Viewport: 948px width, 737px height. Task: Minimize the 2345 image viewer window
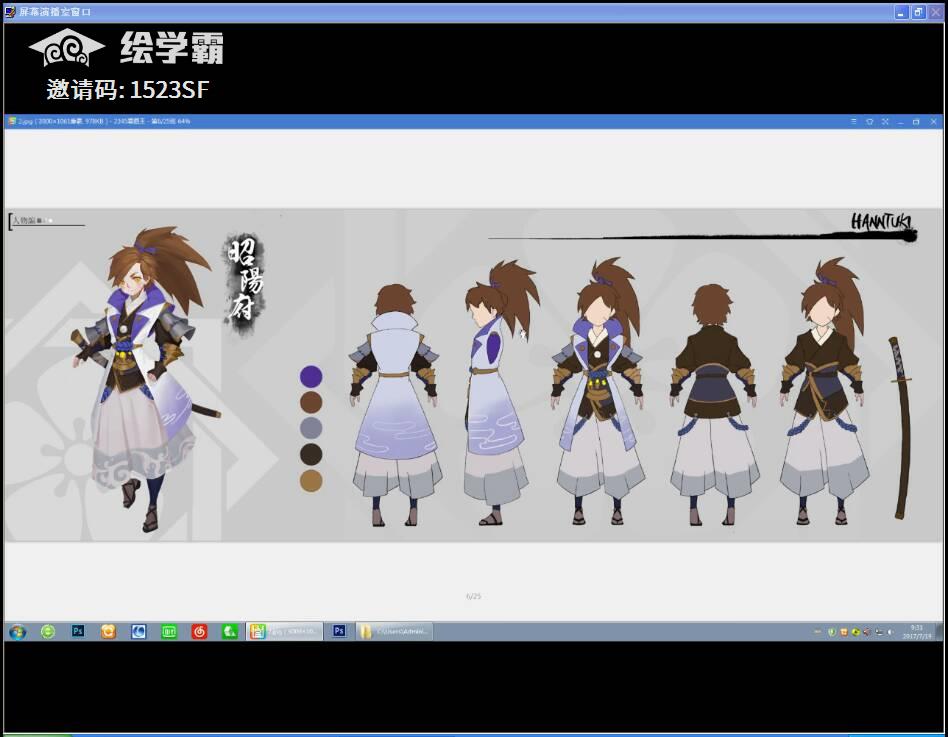tap(901, 122)
